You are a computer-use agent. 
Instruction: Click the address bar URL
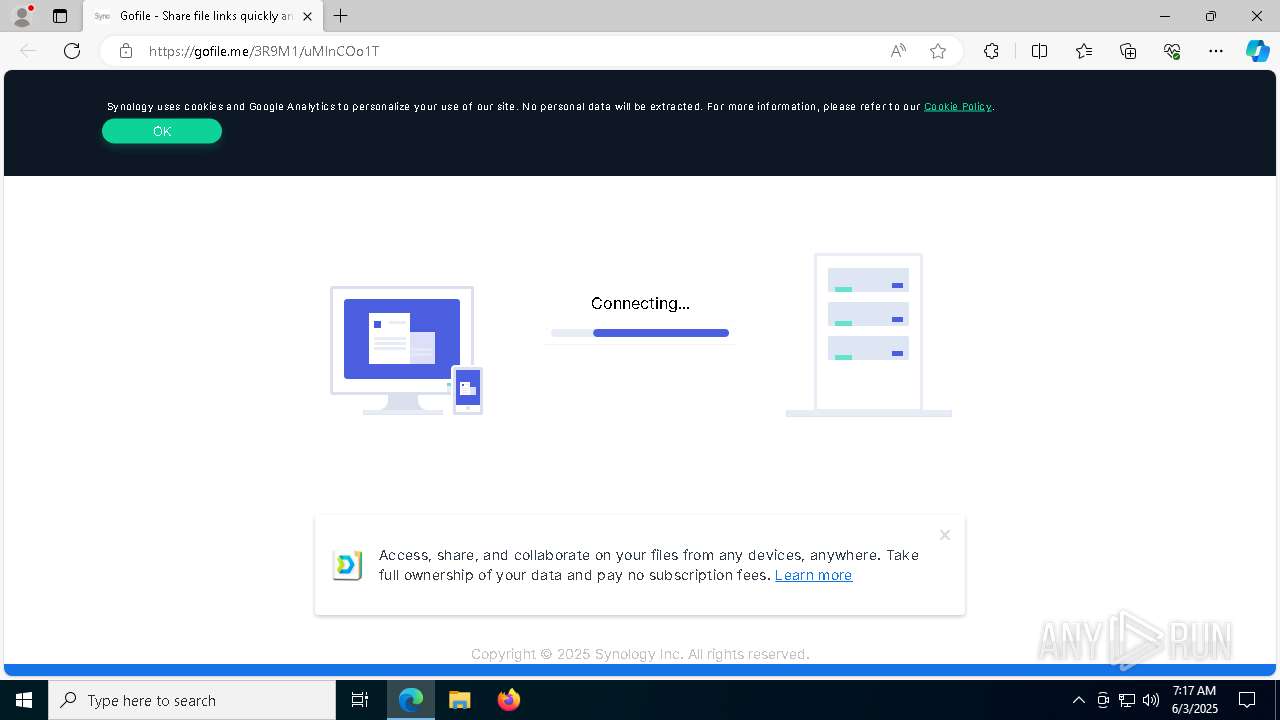click(264, 51)
